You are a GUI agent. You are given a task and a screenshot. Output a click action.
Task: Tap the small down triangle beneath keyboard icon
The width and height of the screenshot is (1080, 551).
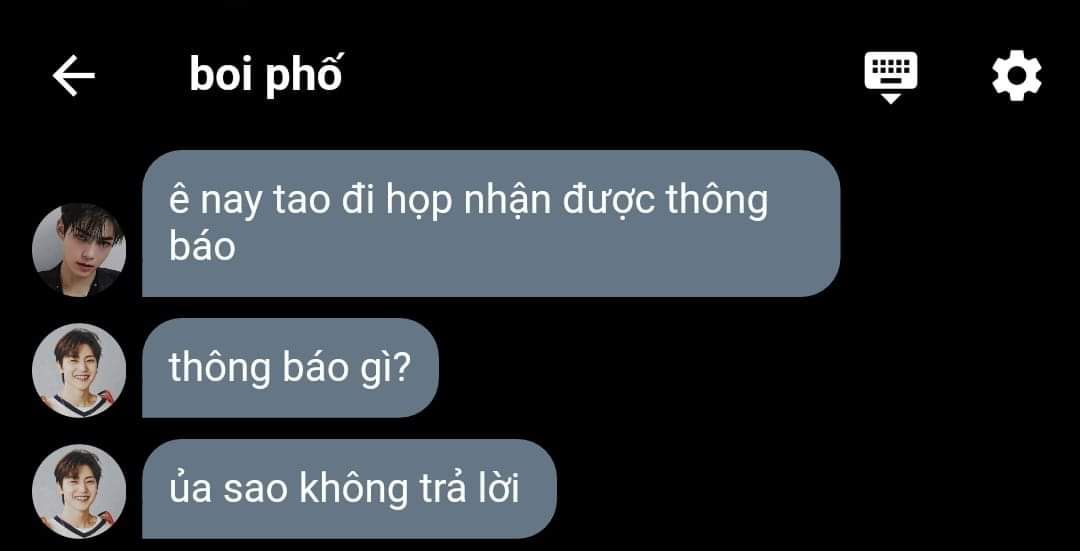click(891, 98)
